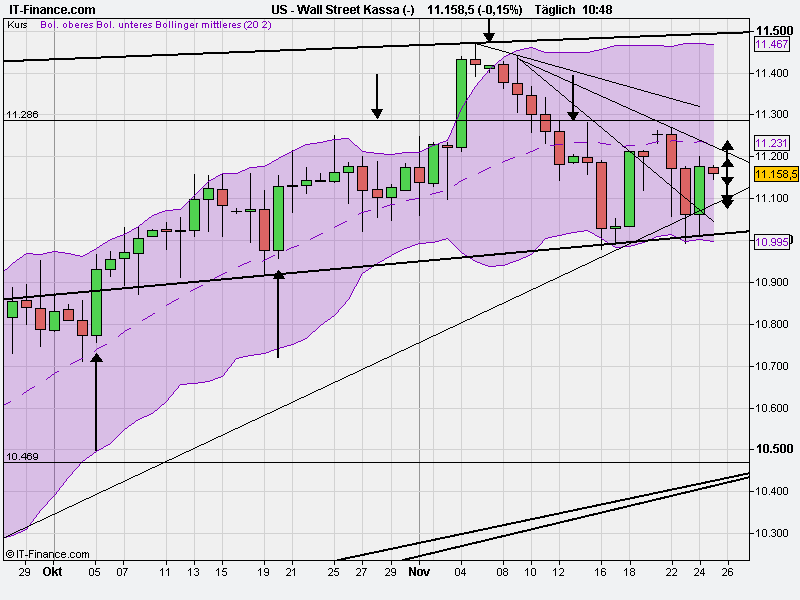Click the '12' date axis label
800x600 pixels.
(559, 572)
